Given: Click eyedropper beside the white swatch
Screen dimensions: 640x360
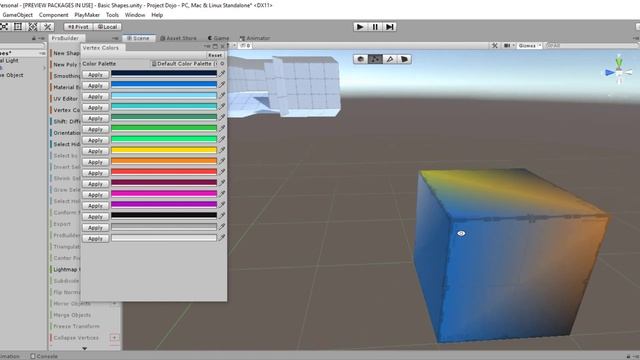Looking at the screenshot, I should 222,238.
